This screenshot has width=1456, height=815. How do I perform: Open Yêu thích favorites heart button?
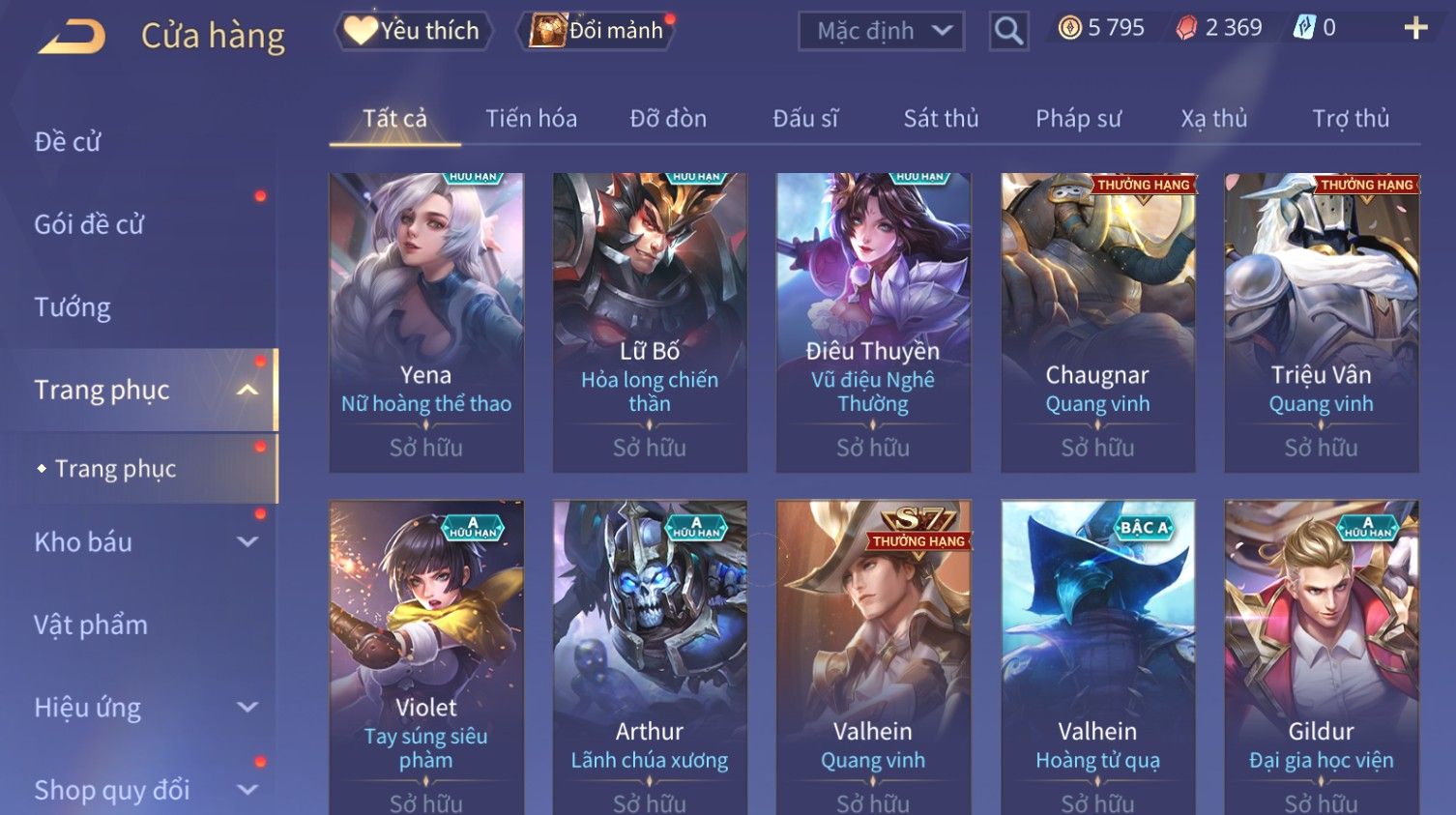click(x=413, y=31)
